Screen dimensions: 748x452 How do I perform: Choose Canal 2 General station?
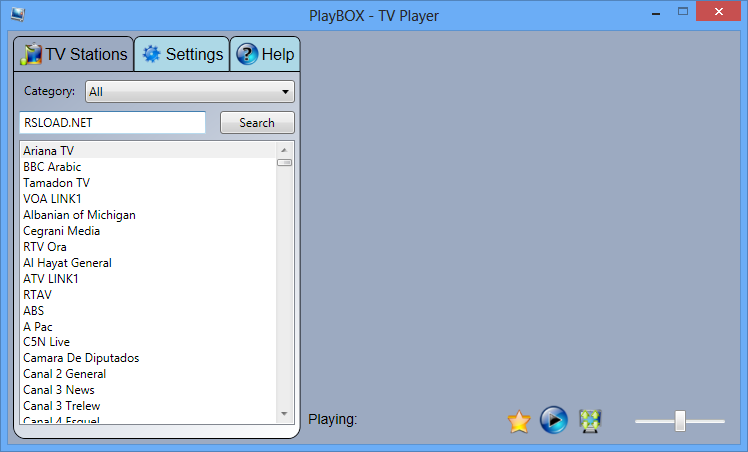pos(148,374)
